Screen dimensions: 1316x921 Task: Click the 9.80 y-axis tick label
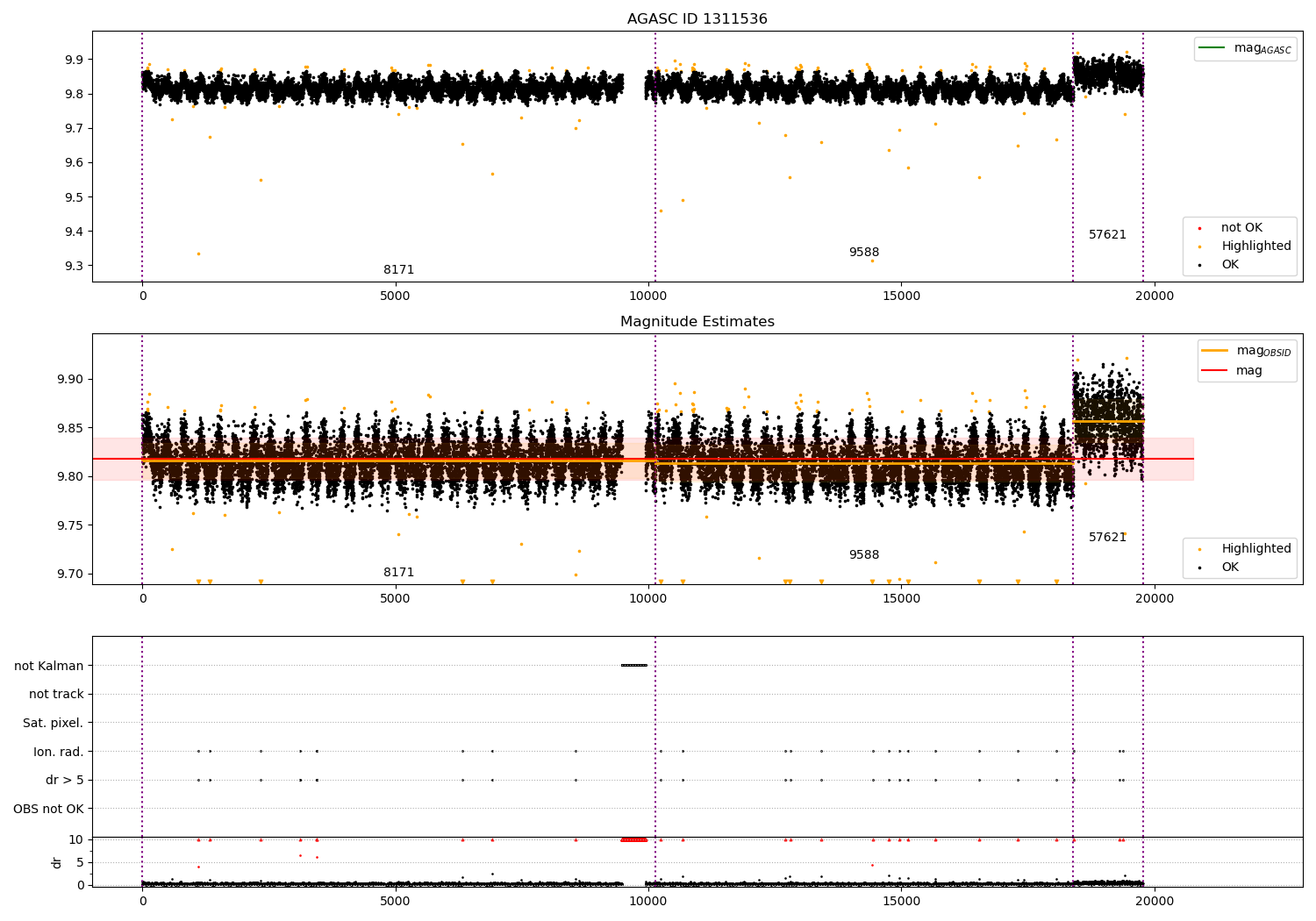coord(71,477)
